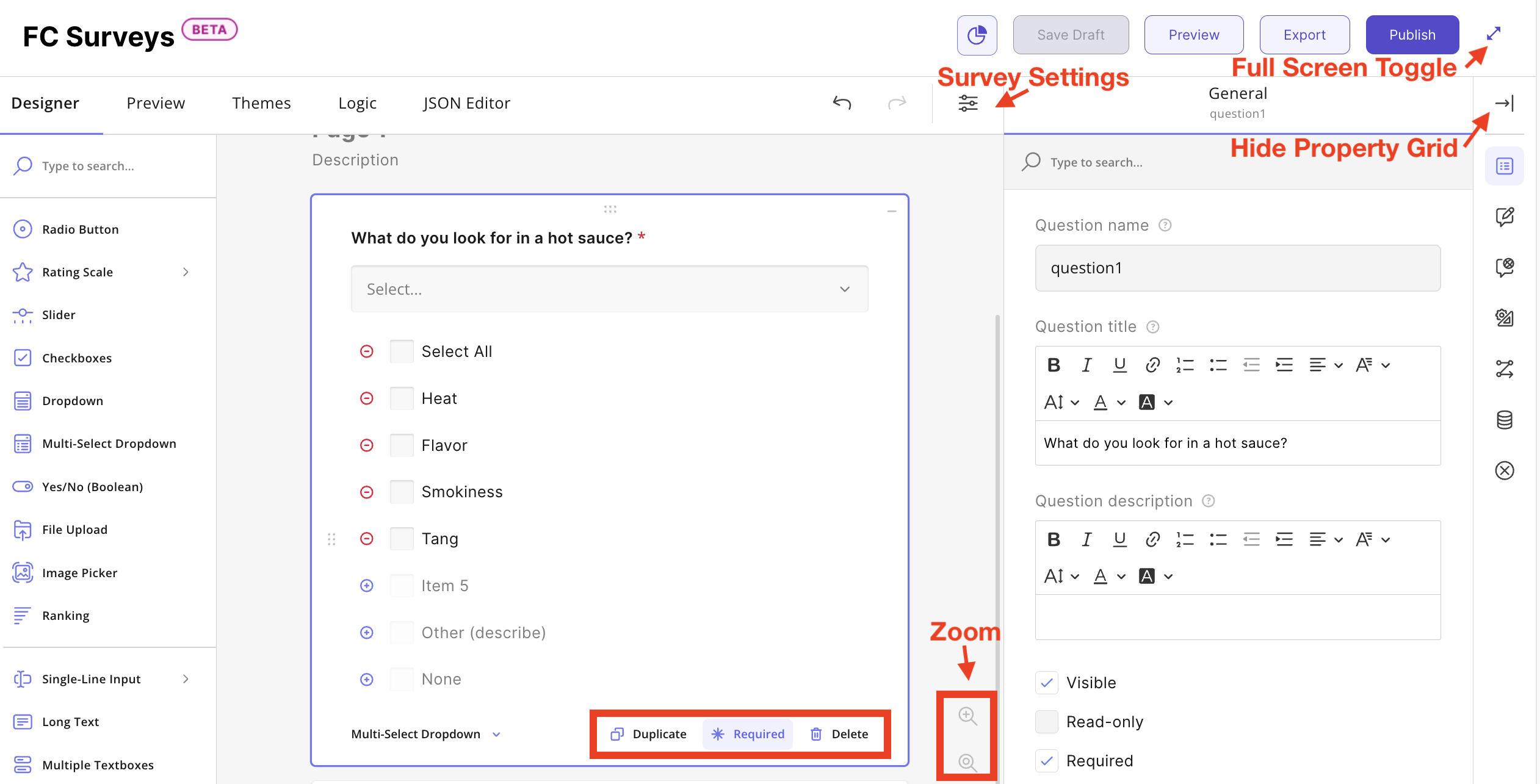Open the survey analytics pie chart icon
Screen dimensions: 1540x784
pyautogui.click(x=977, y=35)
